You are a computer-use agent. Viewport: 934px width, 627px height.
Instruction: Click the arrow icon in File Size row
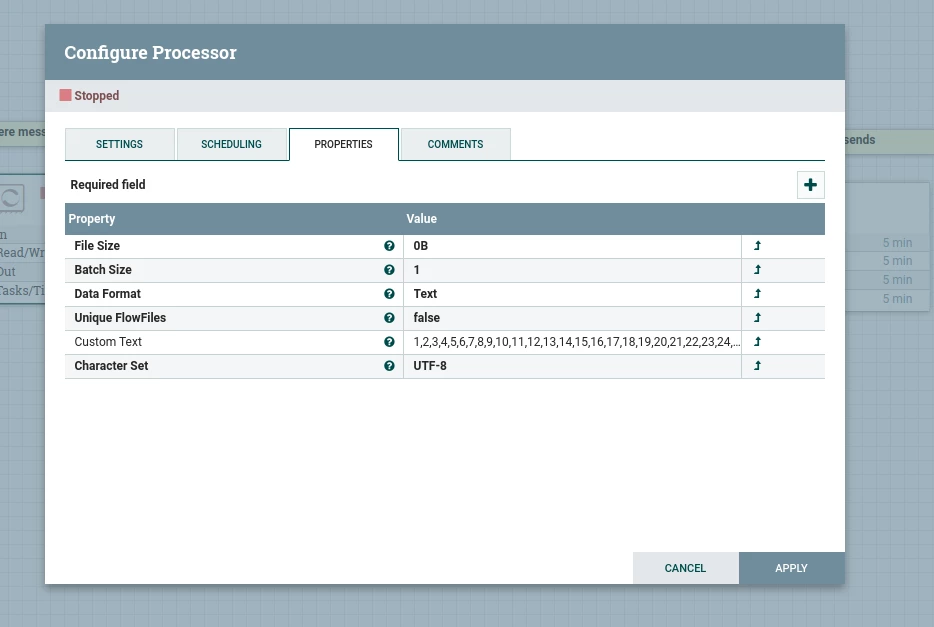point(757,245)
